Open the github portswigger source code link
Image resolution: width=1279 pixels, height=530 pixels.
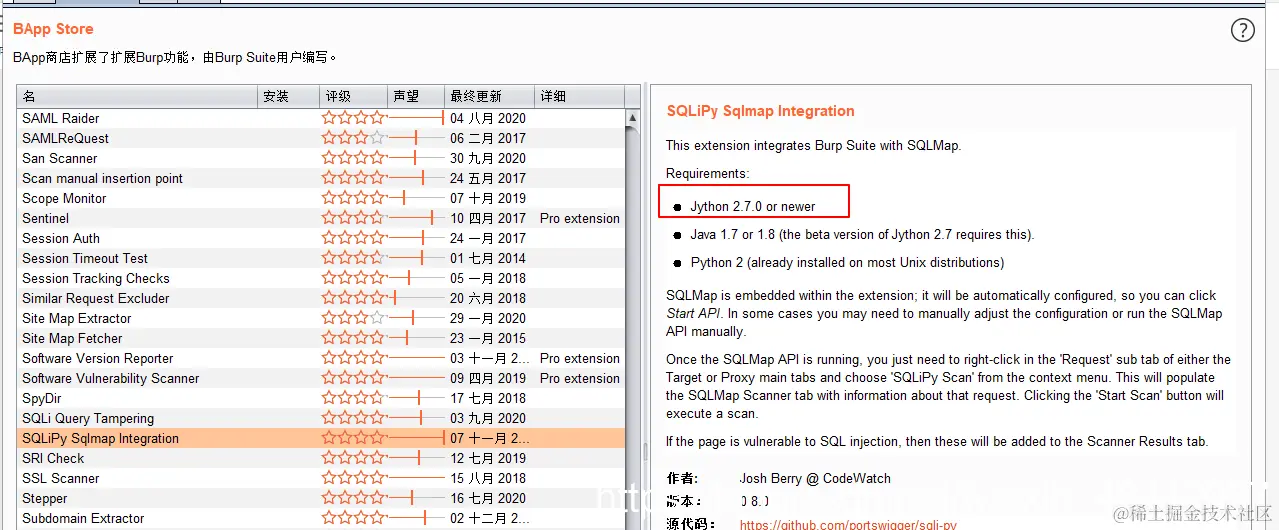(848, 524)
